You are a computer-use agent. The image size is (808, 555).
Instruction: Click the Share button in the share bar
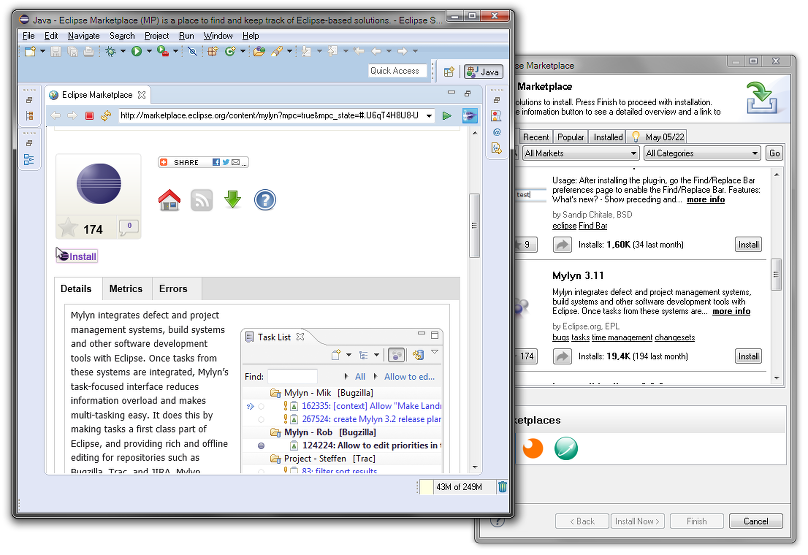pyautogui.click(x=186, y=162)
